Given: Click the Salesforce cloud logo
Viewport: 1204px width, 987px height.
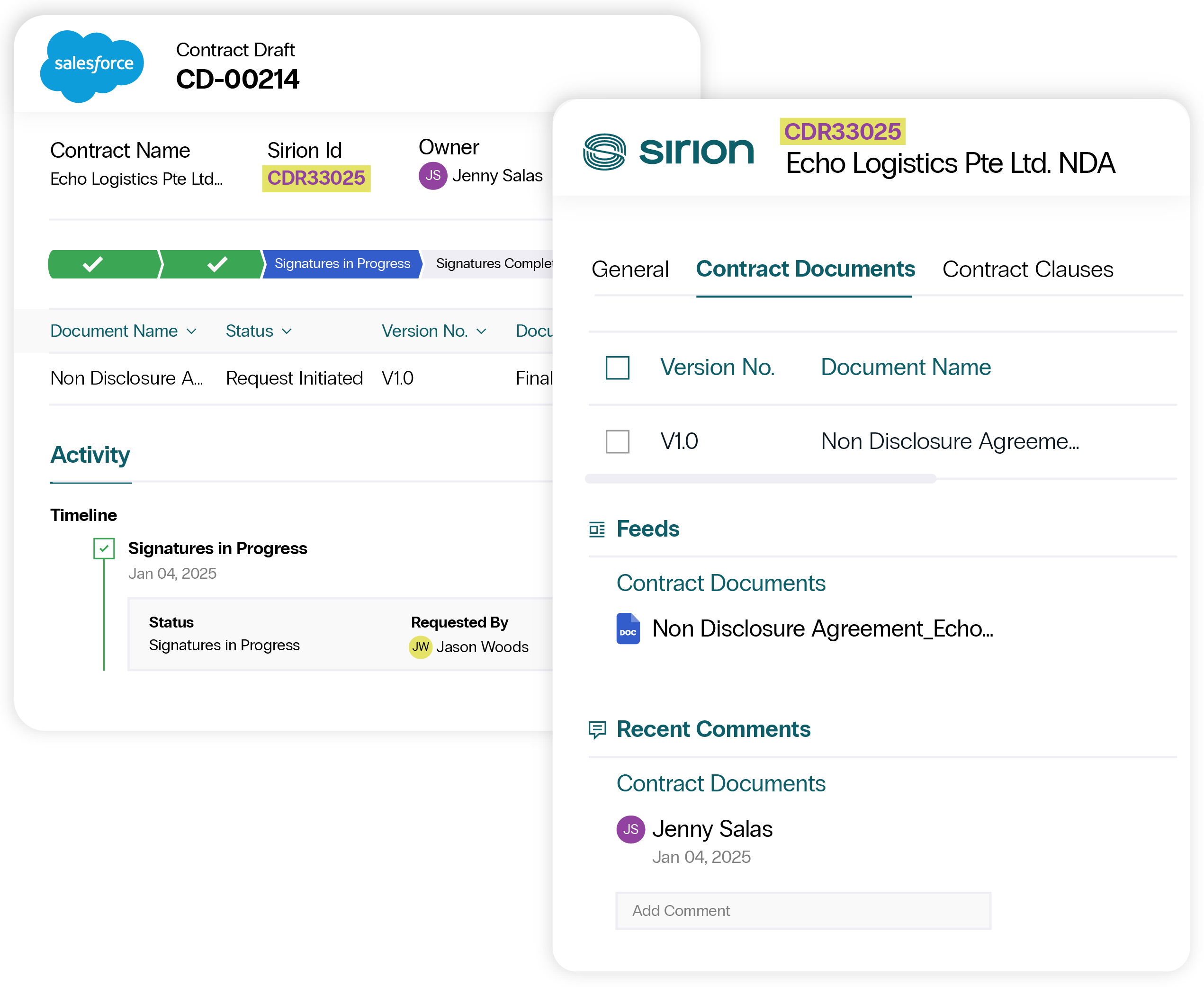Looking at the screenshot, I should tap(92, 65).
